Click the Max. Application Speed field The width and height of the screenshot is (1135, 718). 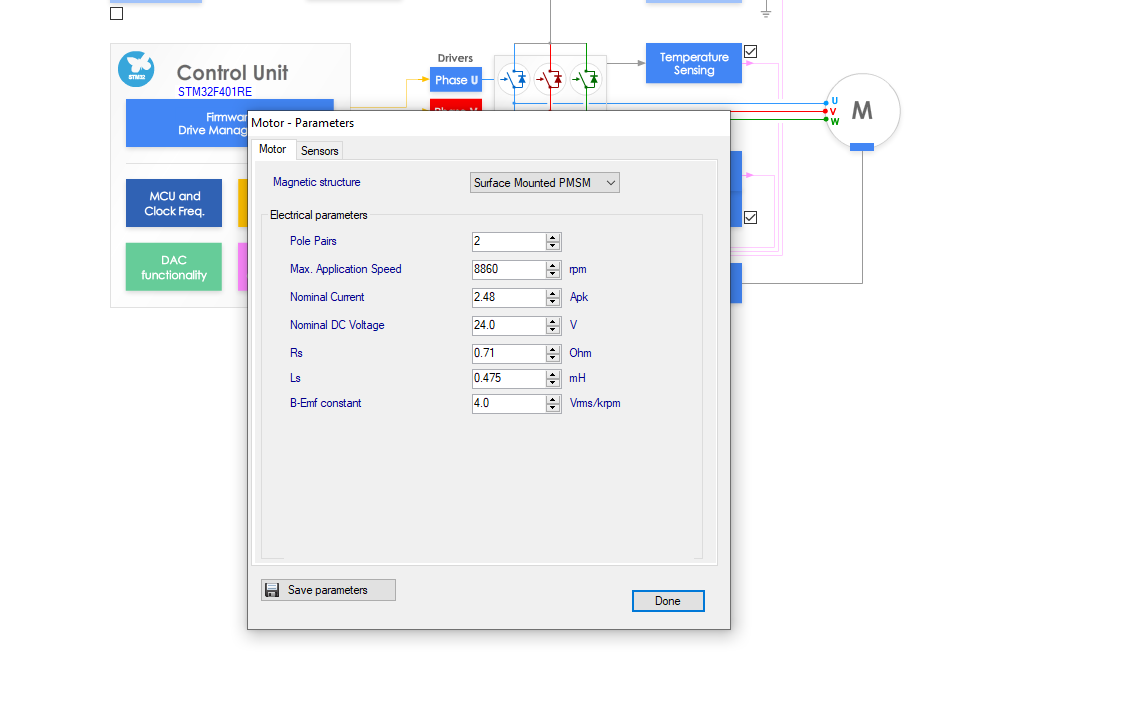pos(508,269)
